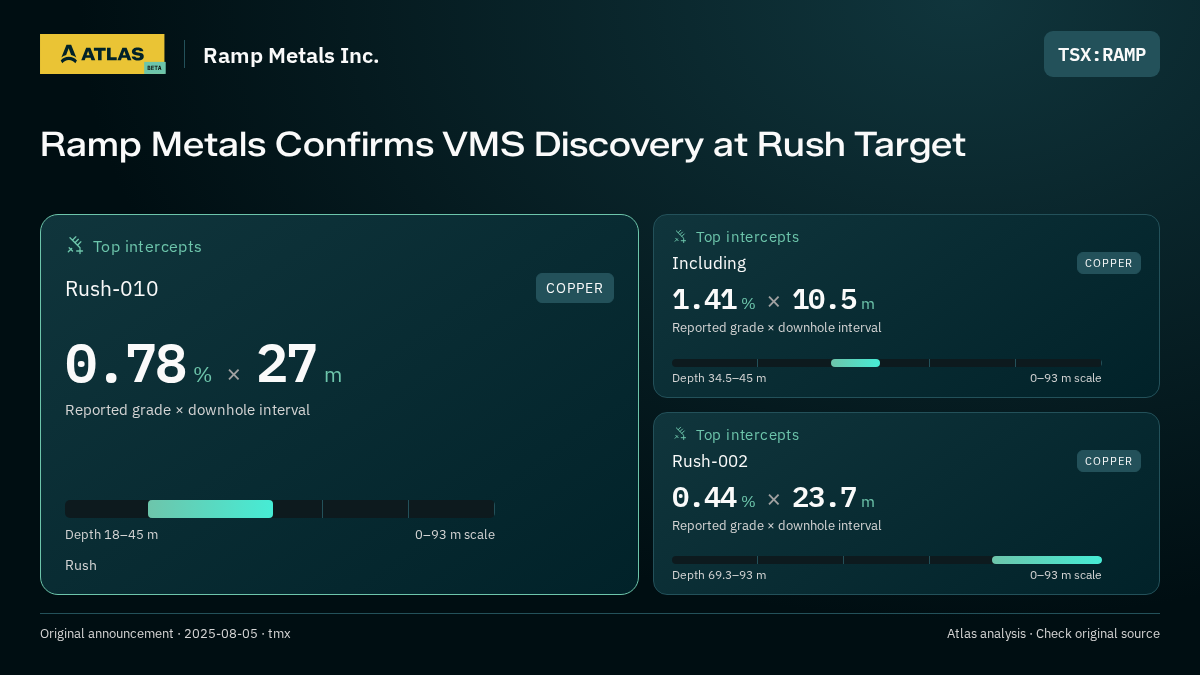Screen dimensions: 1200x675
Task: Click the 'Rush' target label in large card
Action: (x=81, y=565)
